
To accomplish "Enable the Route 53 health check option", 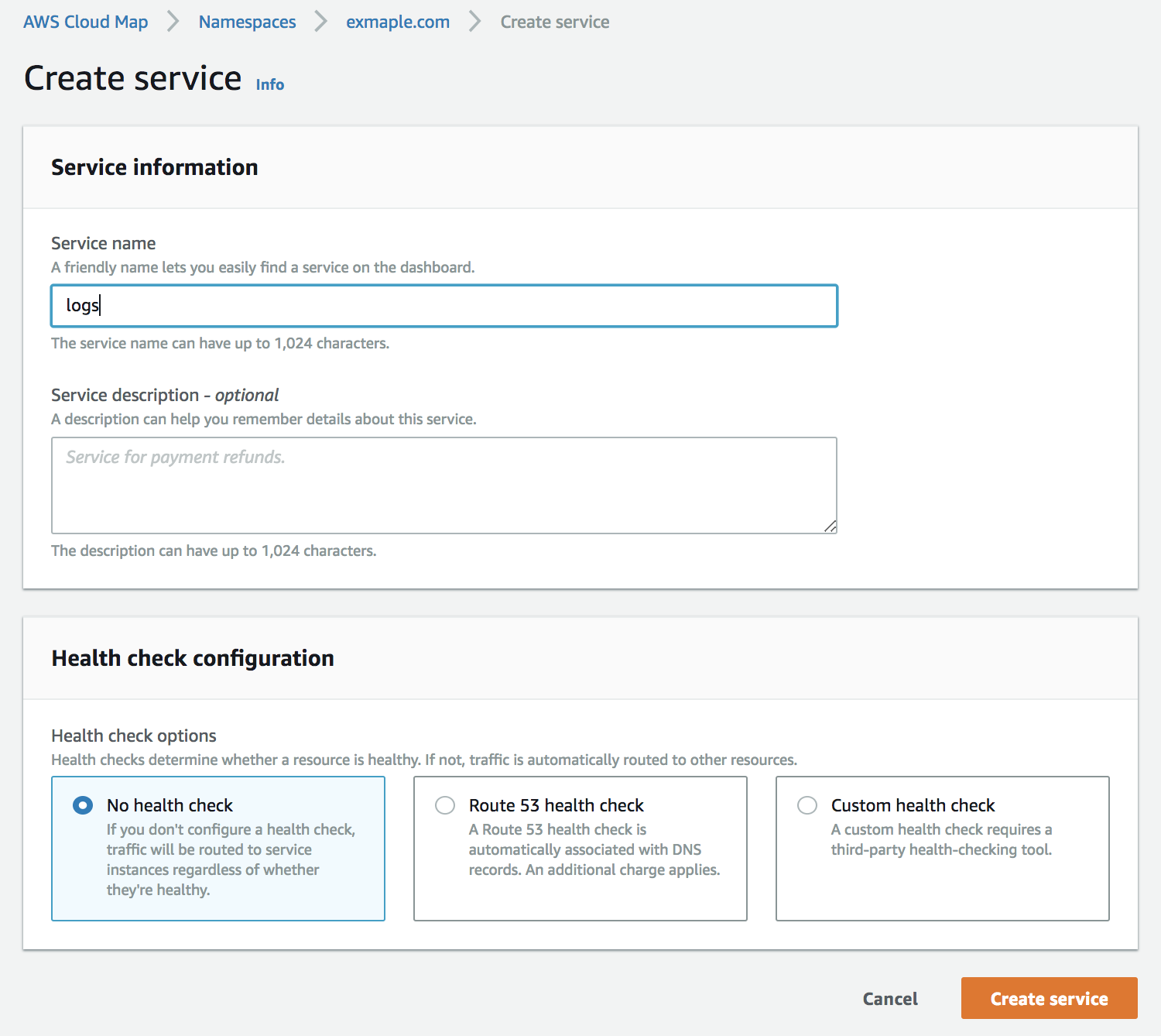I will (445, 805).
